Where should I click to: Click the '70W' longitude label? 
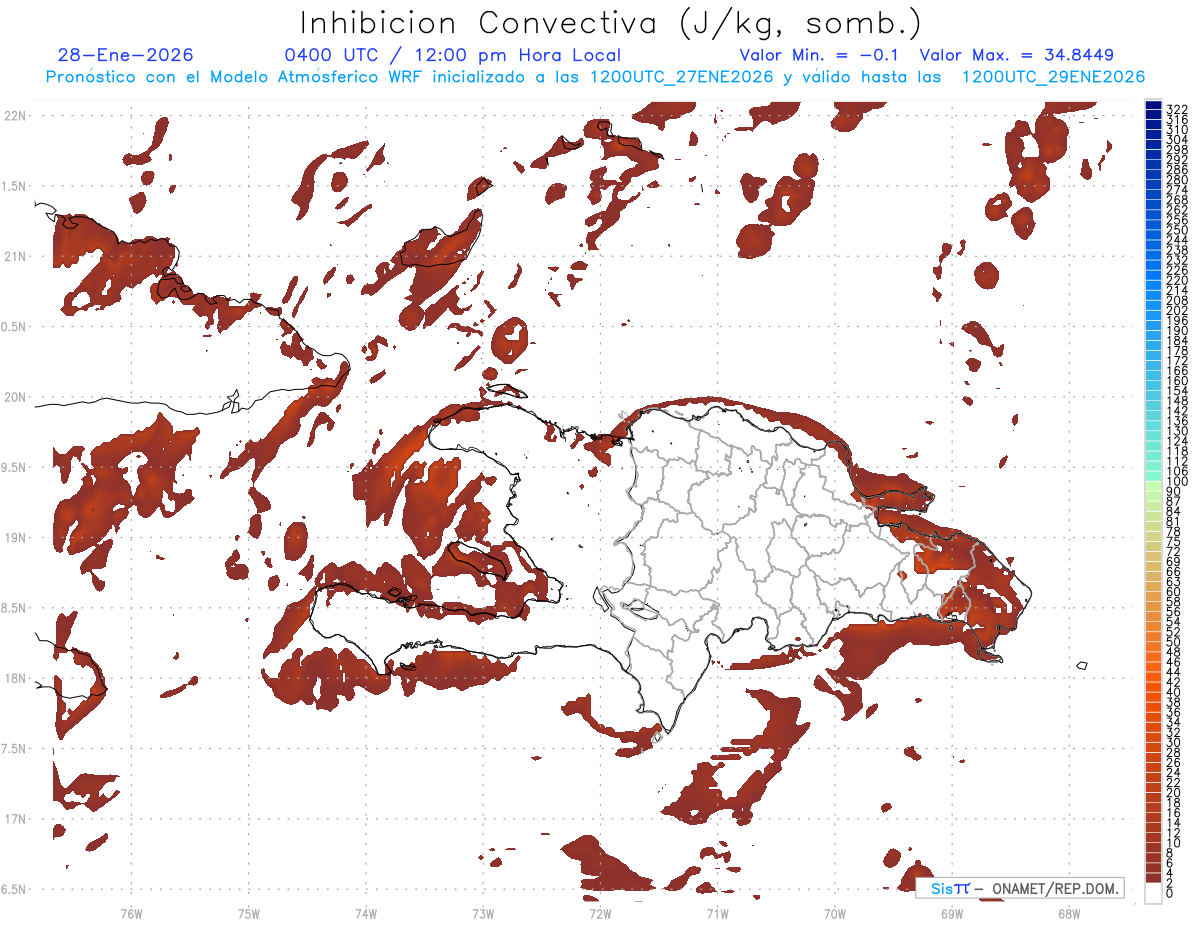pyautogui.click(x=834, y=913)
